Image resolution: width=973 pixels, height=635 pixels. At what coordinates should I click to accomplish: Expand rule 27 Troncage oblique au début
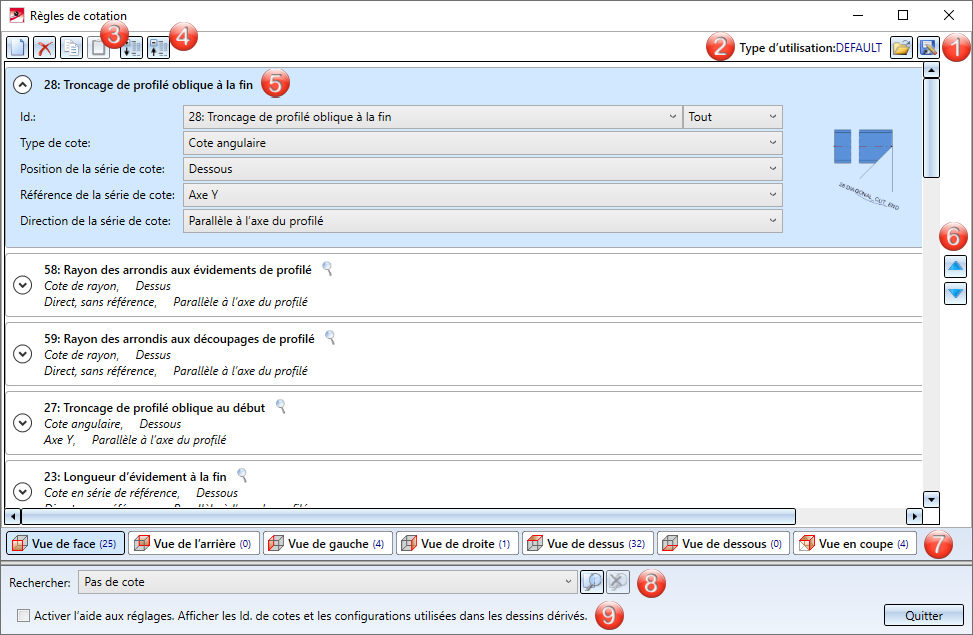pyautogui.click(x=23, y=423)
